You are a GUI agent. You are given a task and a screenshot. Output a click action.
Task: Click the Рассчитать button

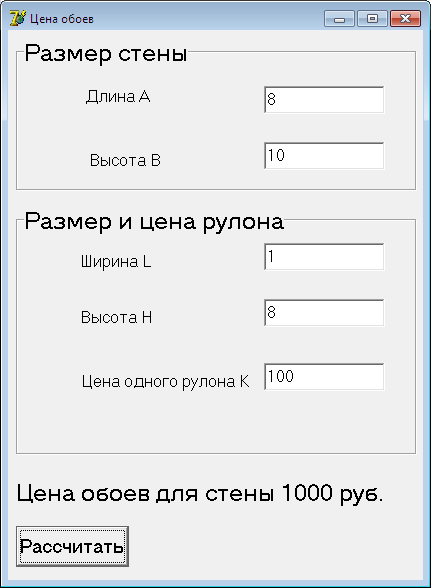72,546
